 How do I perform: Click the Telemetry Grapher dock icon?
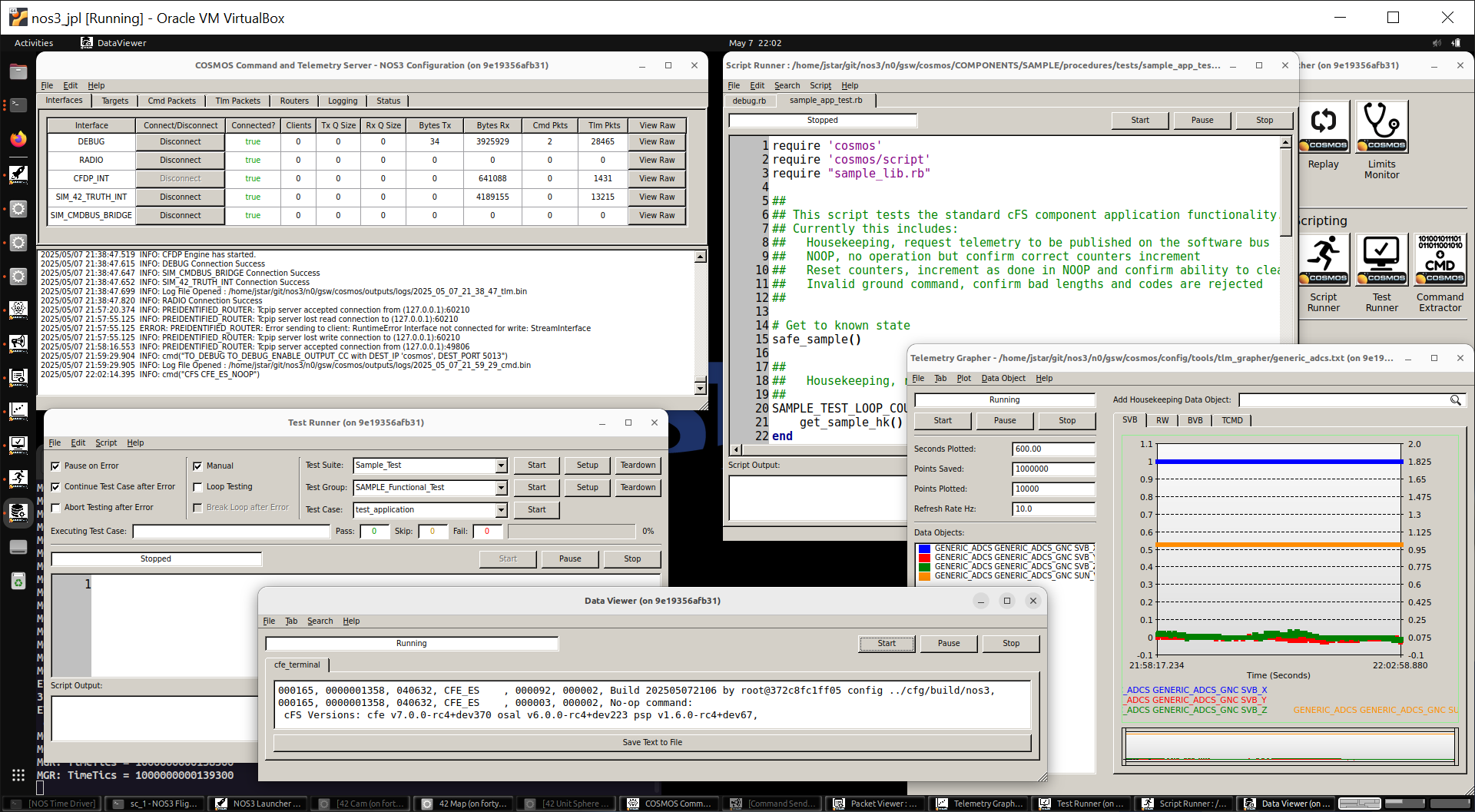[x=18, y=410]
